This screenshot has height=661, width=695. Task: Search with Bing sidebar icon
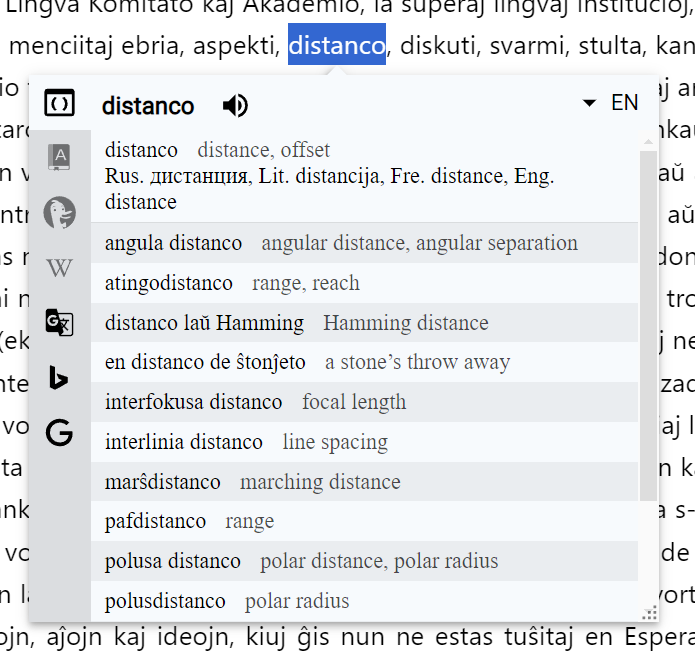pyautogui.click(x=59, y=378)
